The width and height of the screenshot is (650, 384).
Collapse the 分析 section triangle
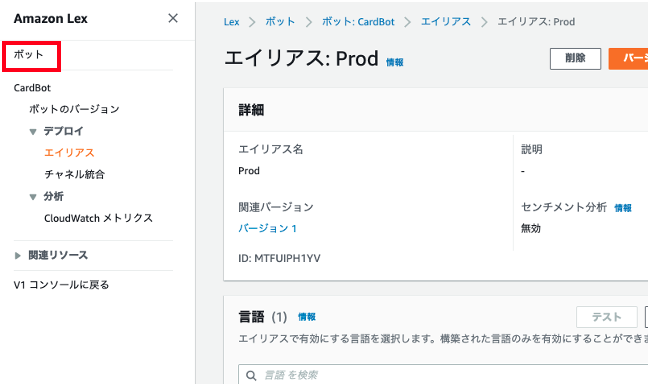pyautogui.click(x=33, y=197)
